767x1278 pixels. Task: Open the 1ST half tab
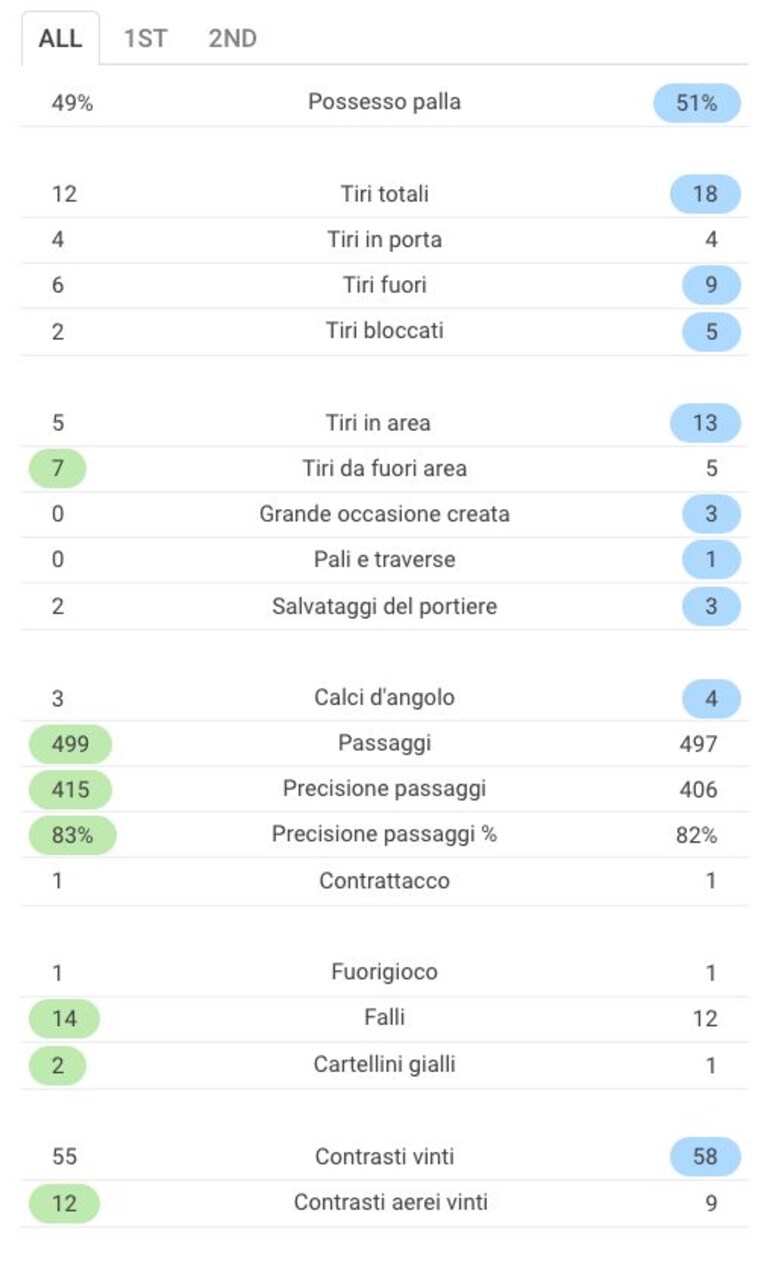(x=145, y=39)
